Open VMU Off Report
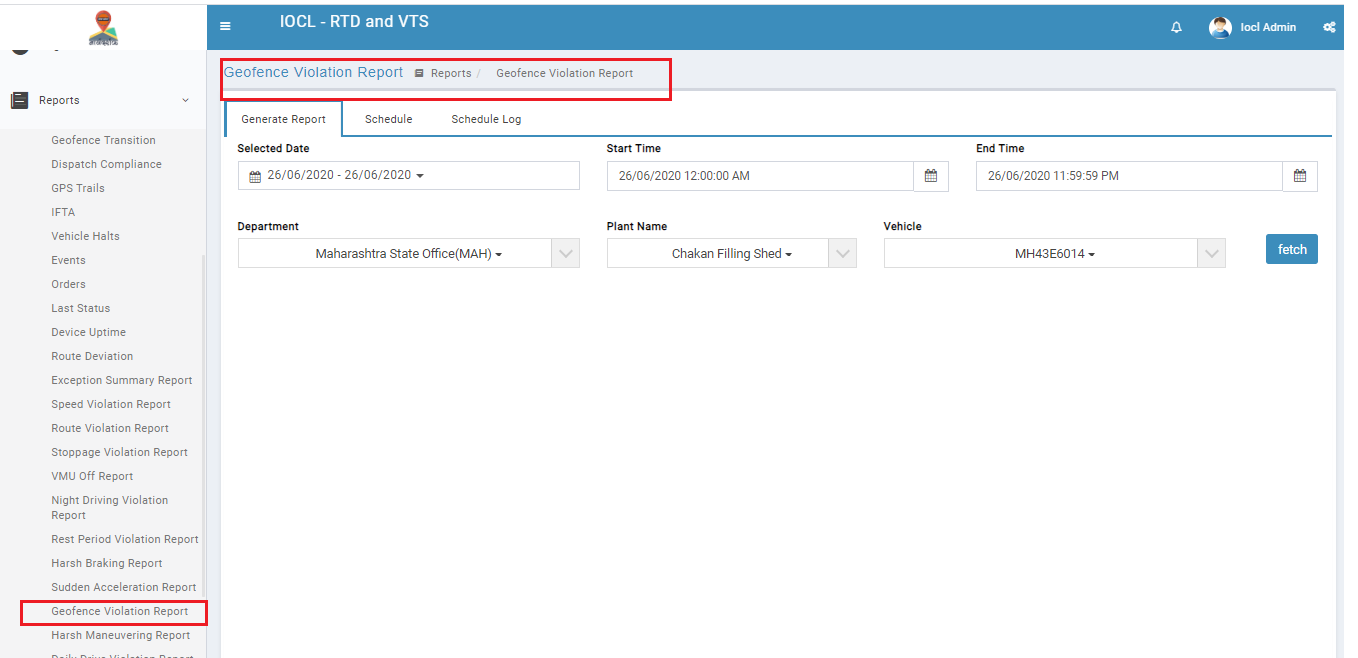Screen dimensions: 1358x658 pyautogui.click(x=92, y=476)
